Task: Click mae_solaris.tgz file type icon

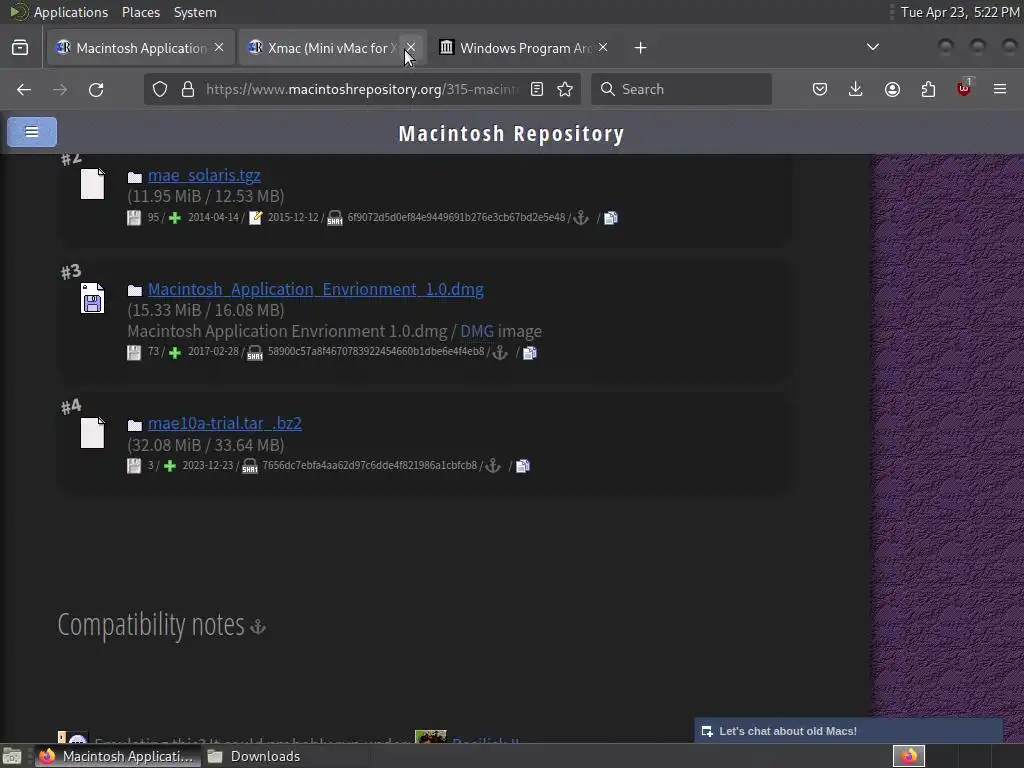Action: (92, 184)
